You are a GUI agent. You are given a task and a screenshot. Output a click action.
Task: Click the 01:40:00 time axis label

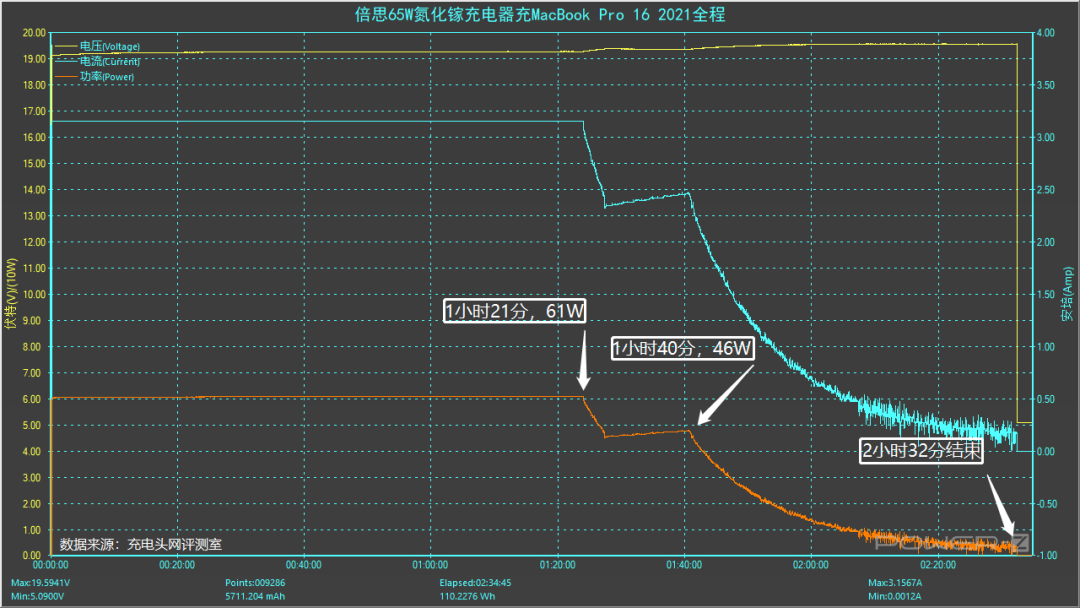pos(684,565)
